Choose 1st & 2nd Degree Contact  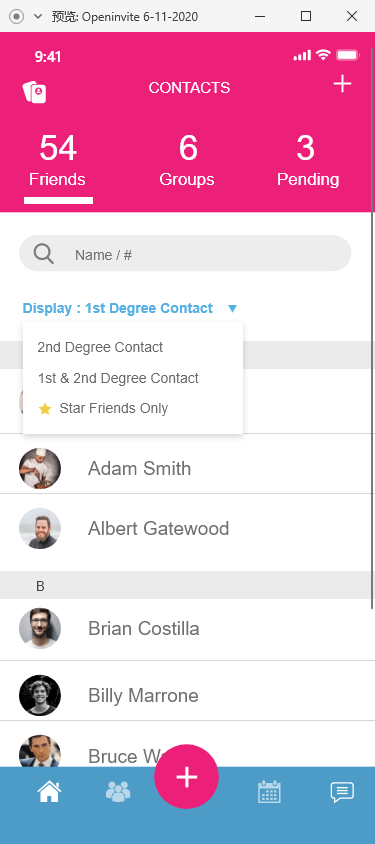tap(118, 378)
